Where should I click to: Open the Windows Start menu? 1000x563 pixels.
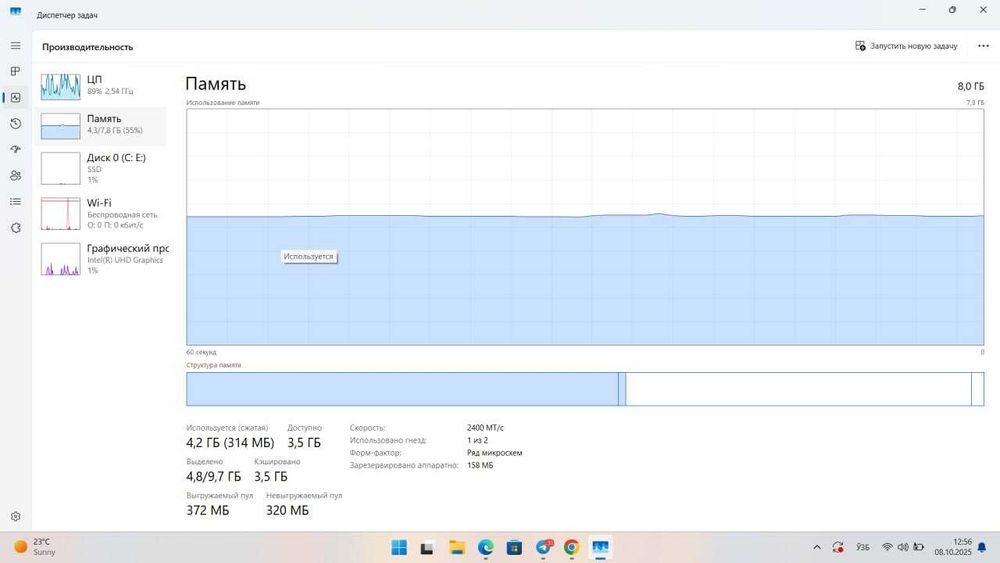(x=399, y=548)
